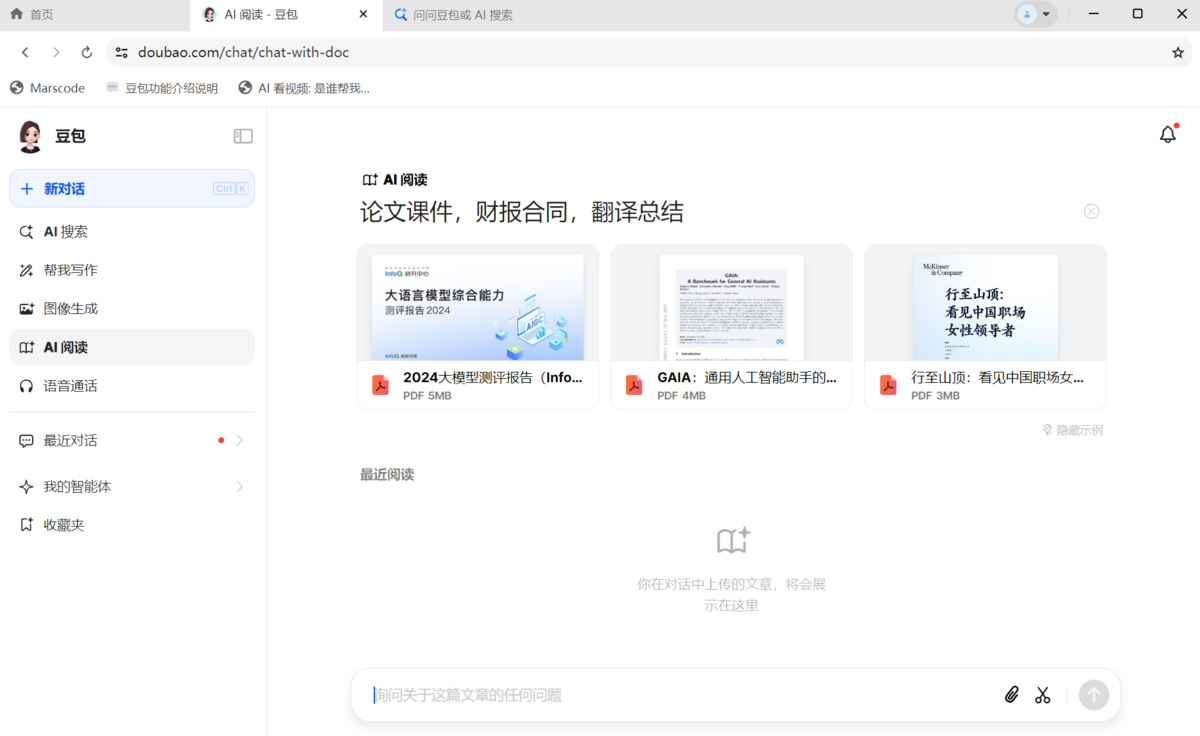1200x736 pixels.
Task: Click the screenshot scissors icon near input
Action: [1043, 694]
